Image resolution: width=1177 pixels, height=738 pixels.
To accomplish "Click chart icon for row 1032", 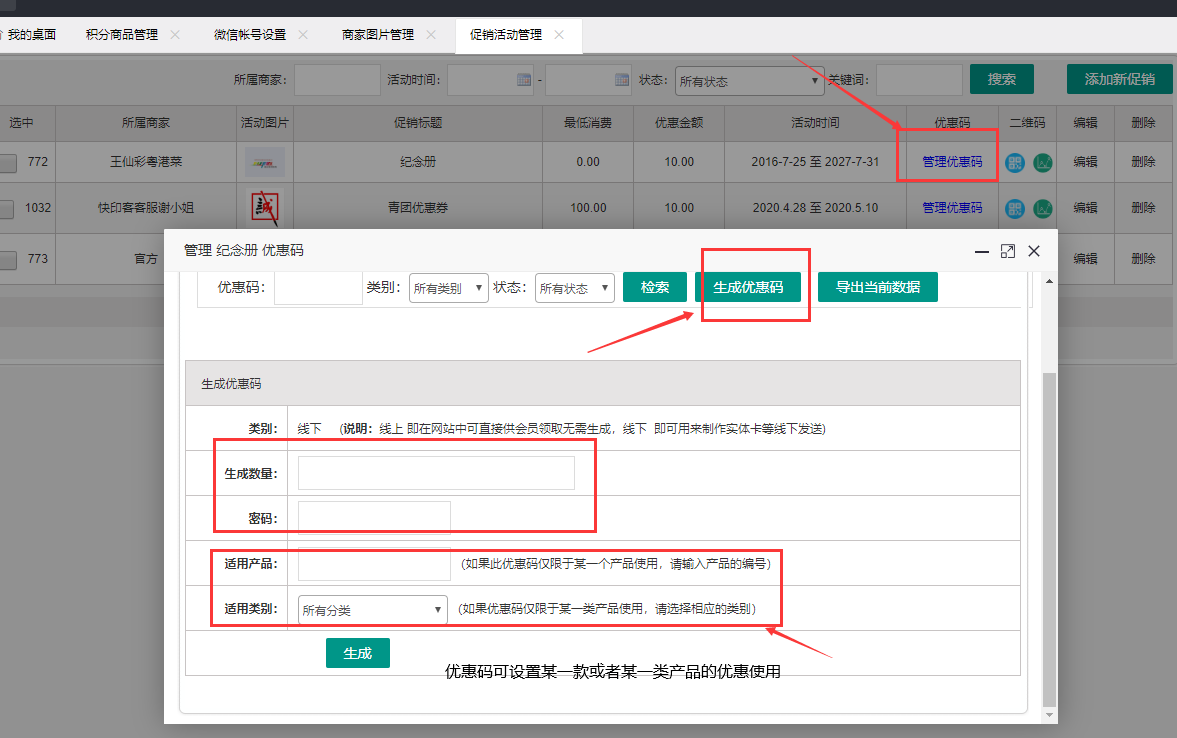I will coord(1042,209).
